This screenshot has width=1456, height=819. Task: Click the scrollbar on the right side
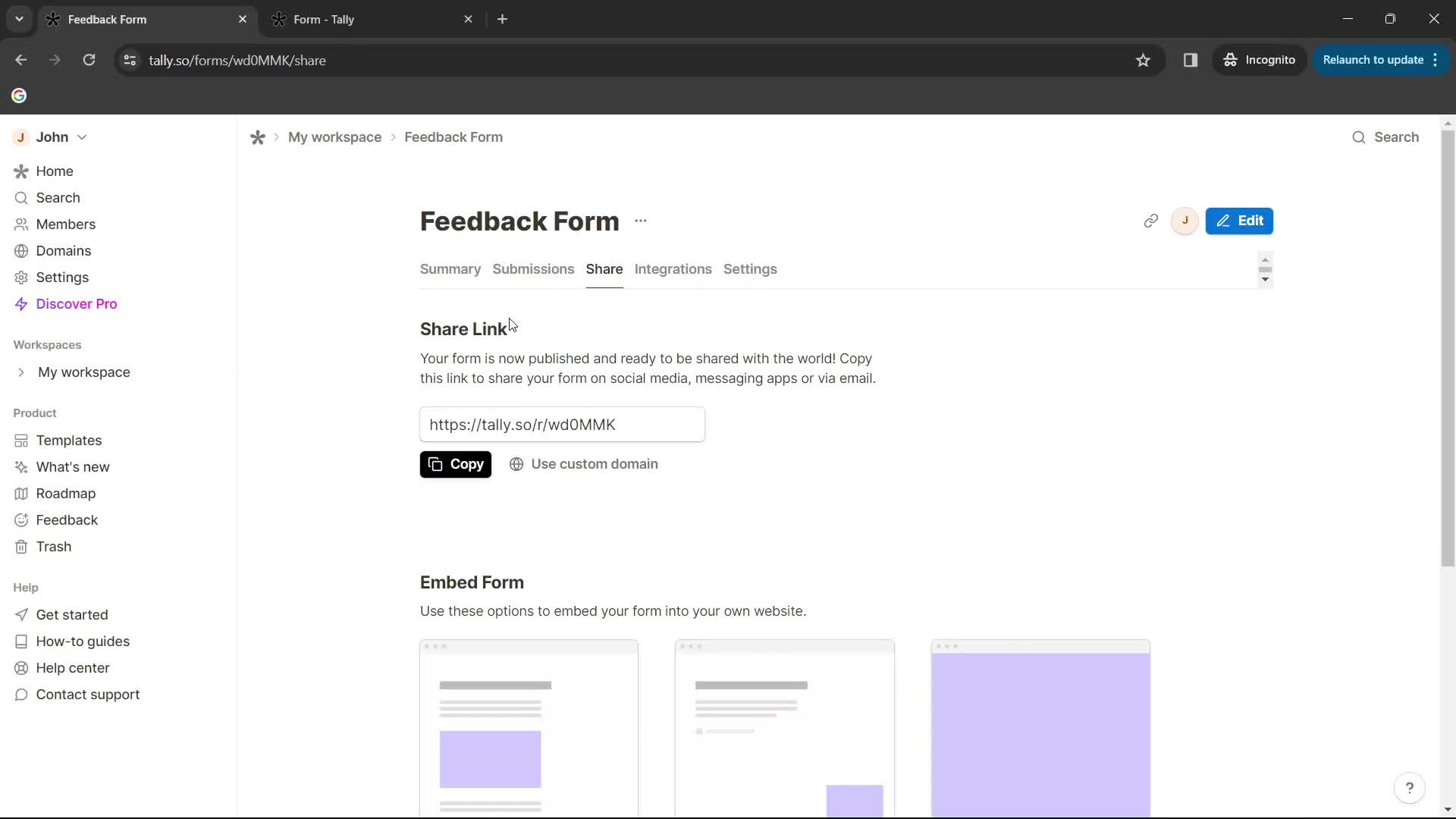click(1265, 270)
